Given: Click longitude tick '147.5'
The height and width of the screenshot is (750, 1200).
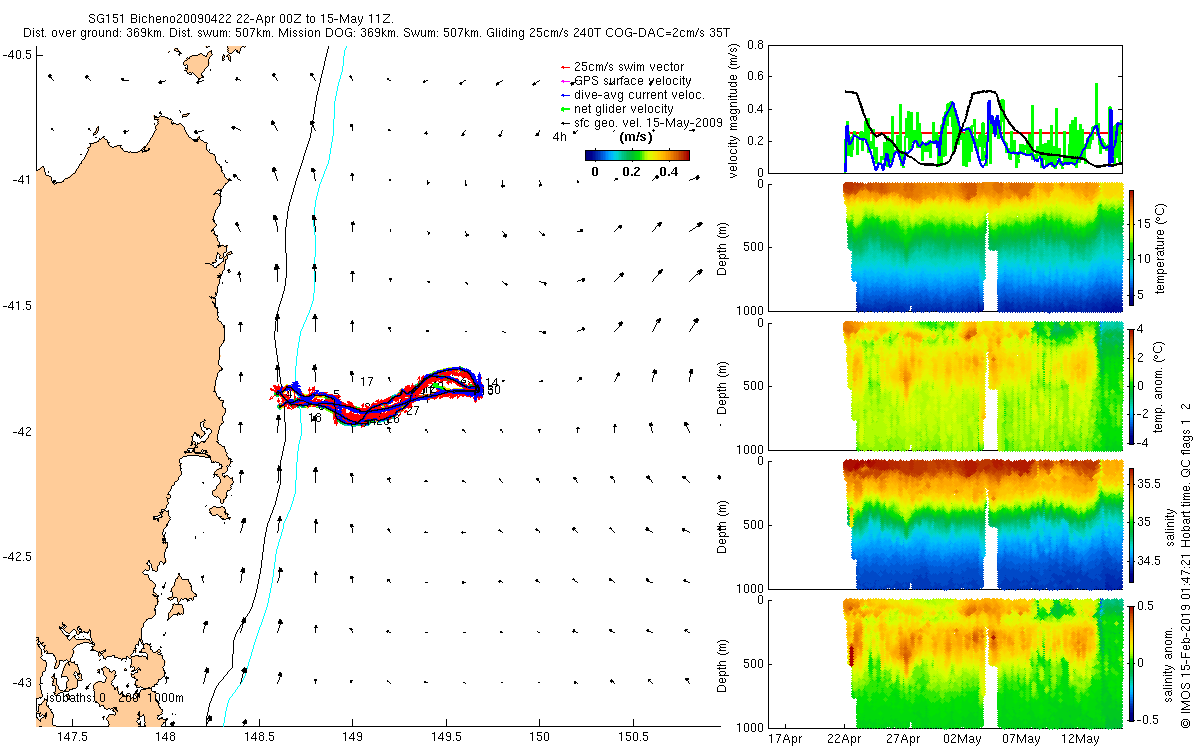Looking at the screenshot, I should click(x=72, y=737).
